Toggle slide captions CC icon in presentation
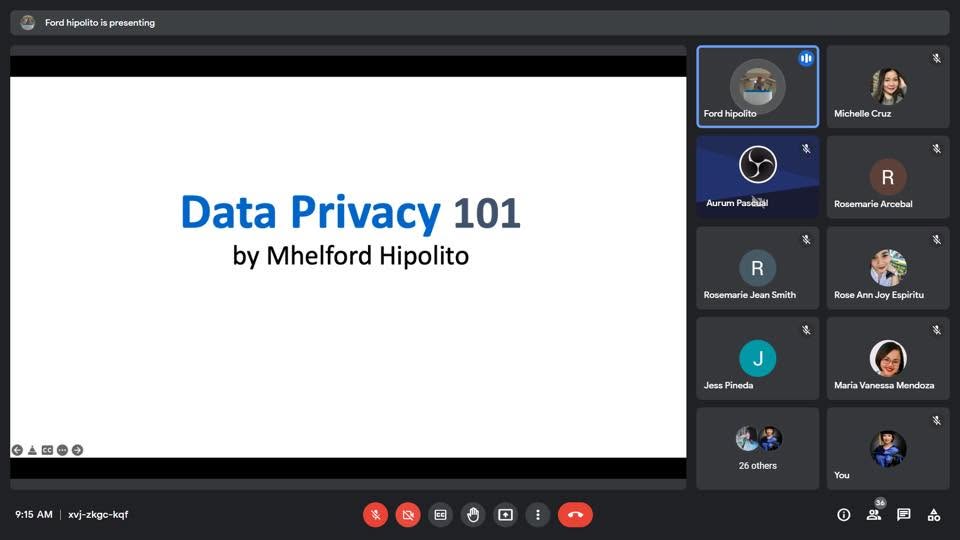 (47, 450)
